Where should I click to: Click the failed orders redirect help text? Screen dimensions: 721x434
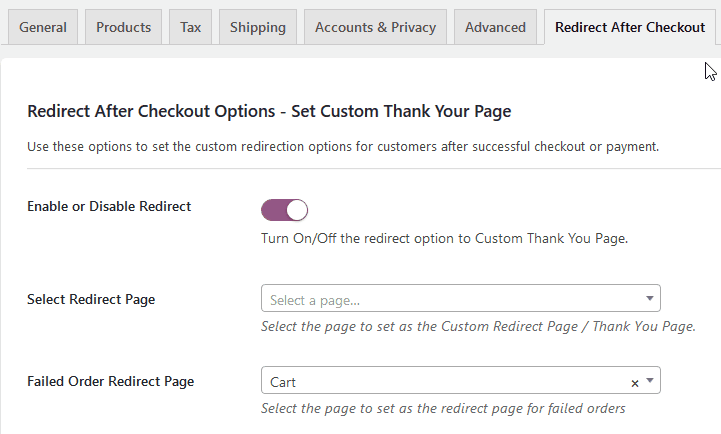(443, 408)
